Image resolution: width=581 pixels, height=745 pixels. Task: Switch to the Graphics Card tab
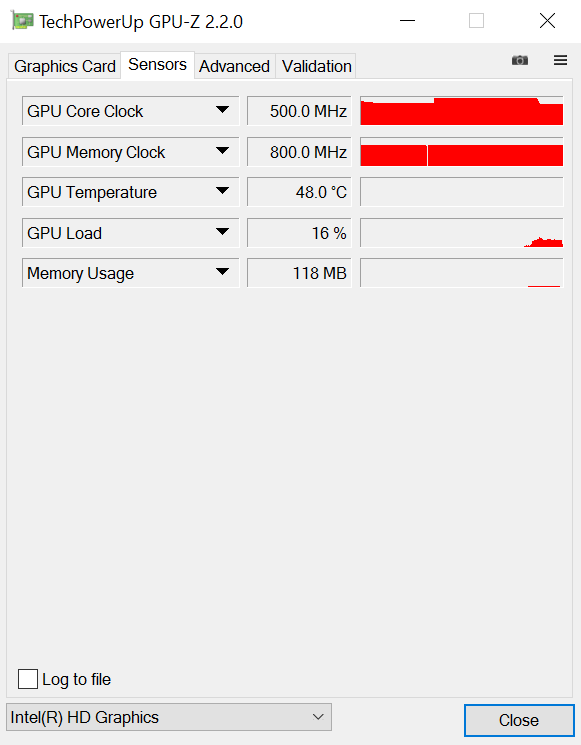coord(65,66)
